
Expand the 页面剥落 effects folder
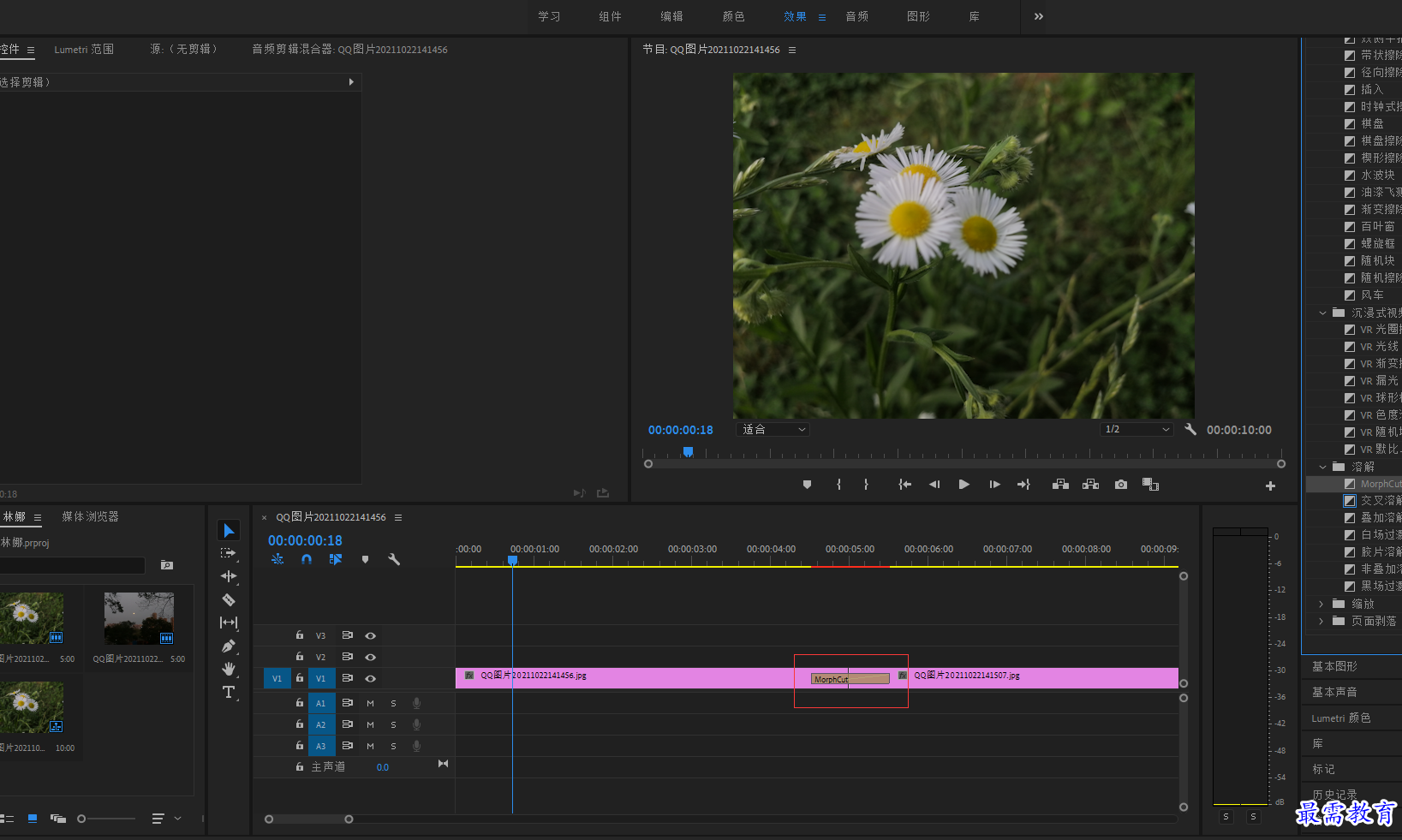tap(1322, 621)
